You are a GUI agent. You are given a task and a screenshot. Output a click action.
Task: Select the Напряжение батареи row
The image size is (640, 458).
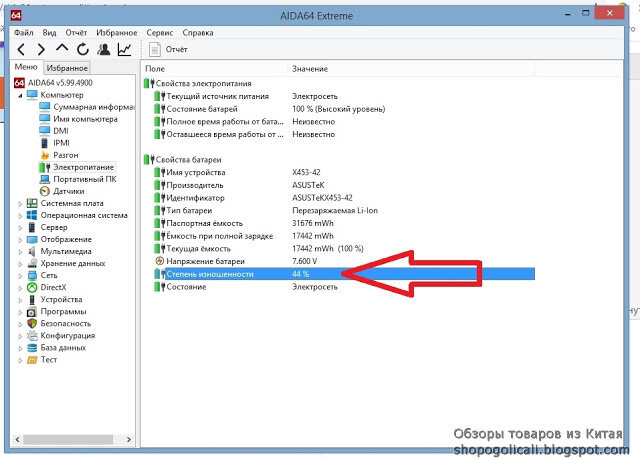pos(344,261)
